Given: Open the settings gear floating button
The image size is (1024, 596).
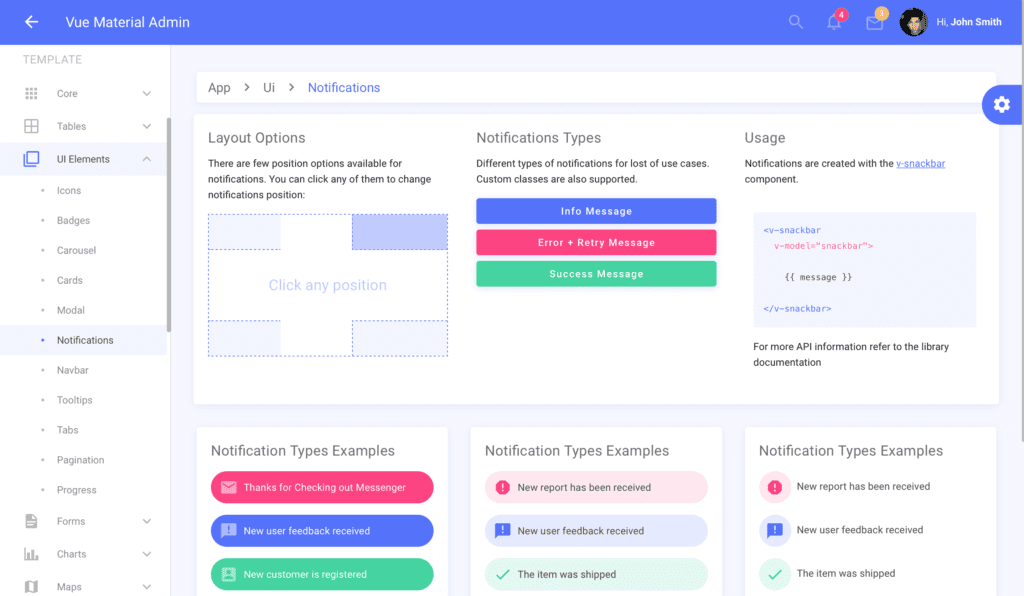Looking at the screenshot, I should click(x=1002, y=104).
